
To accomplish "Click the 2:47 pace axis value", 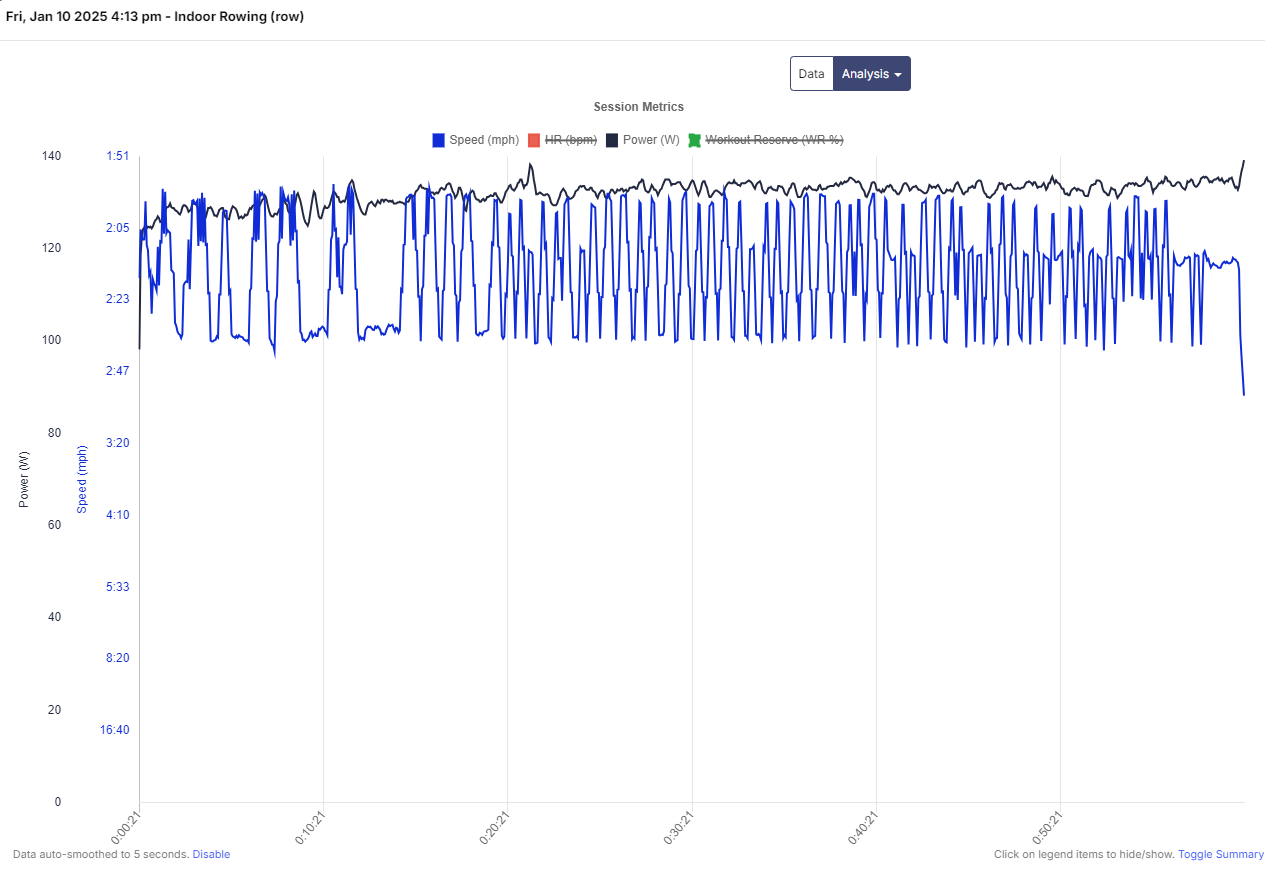I will (x=118, y=371).
